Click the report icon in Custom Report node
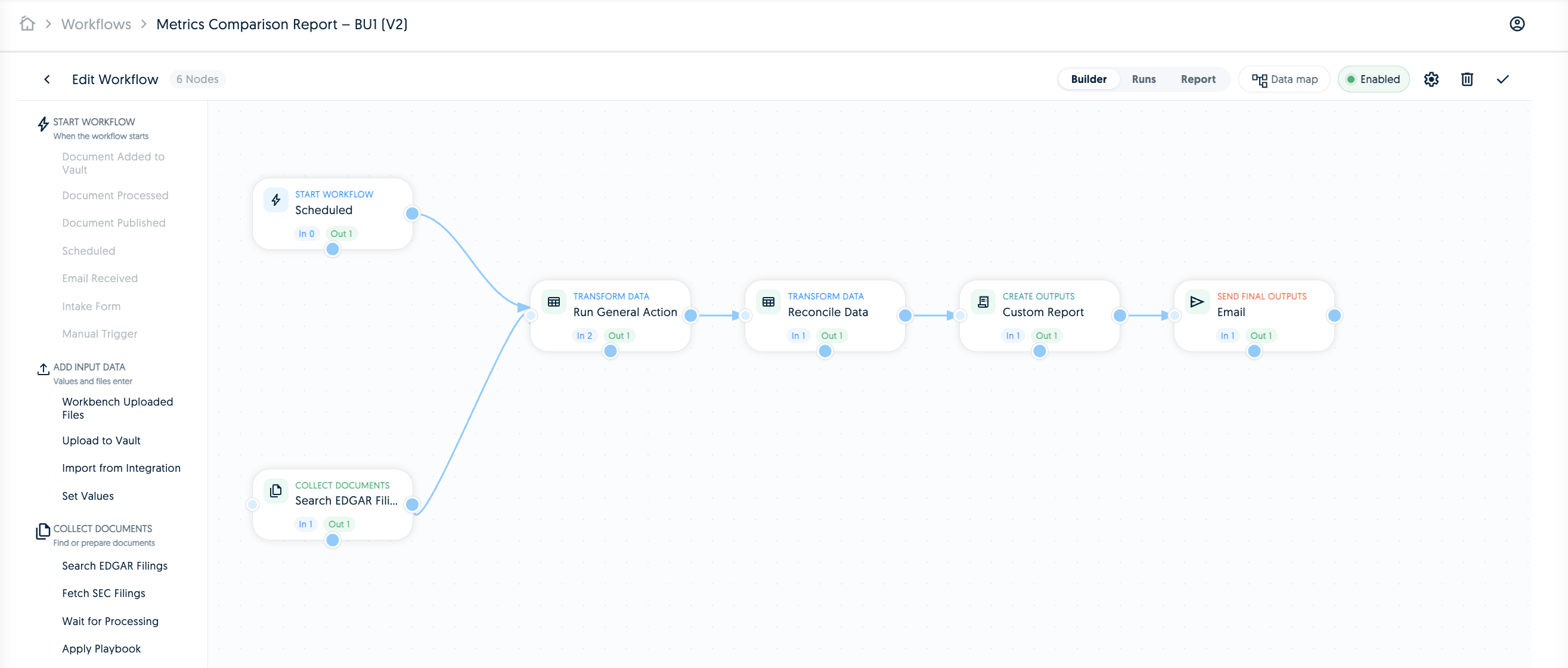 click(983, 302)
